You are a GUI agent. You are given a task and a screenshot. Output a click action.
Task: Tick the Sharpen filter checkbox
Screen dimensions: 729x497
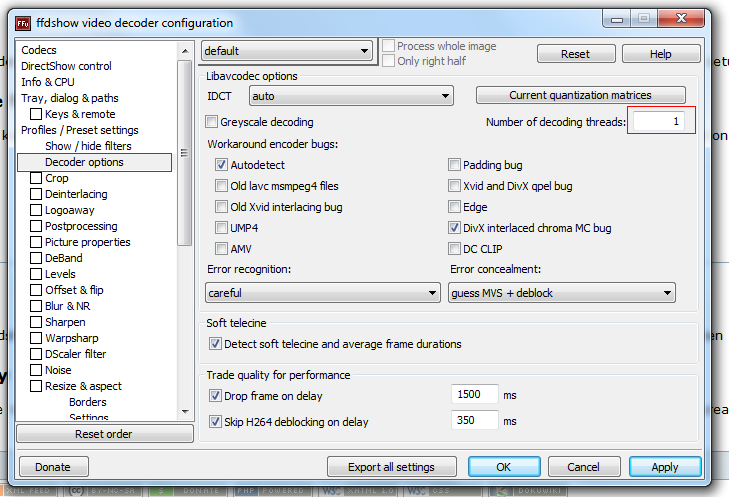(36, 322)
